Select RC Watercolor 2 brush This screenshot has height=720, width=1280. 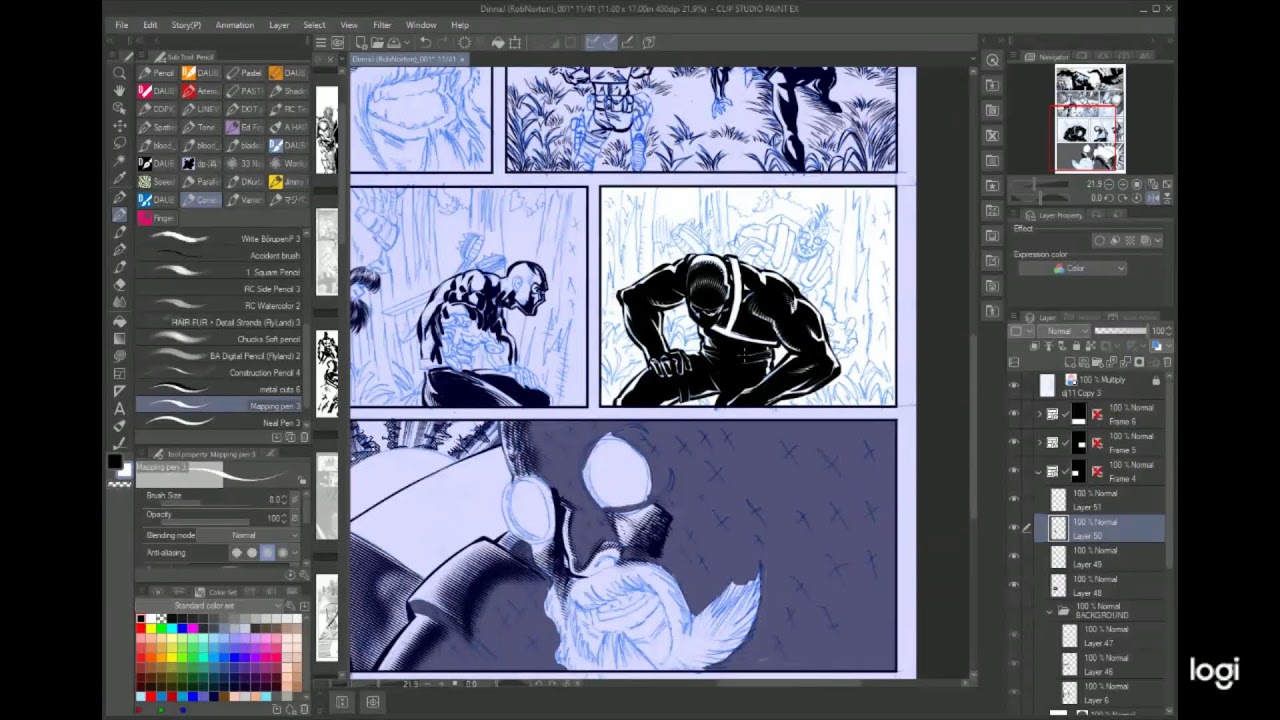point(220,305)
